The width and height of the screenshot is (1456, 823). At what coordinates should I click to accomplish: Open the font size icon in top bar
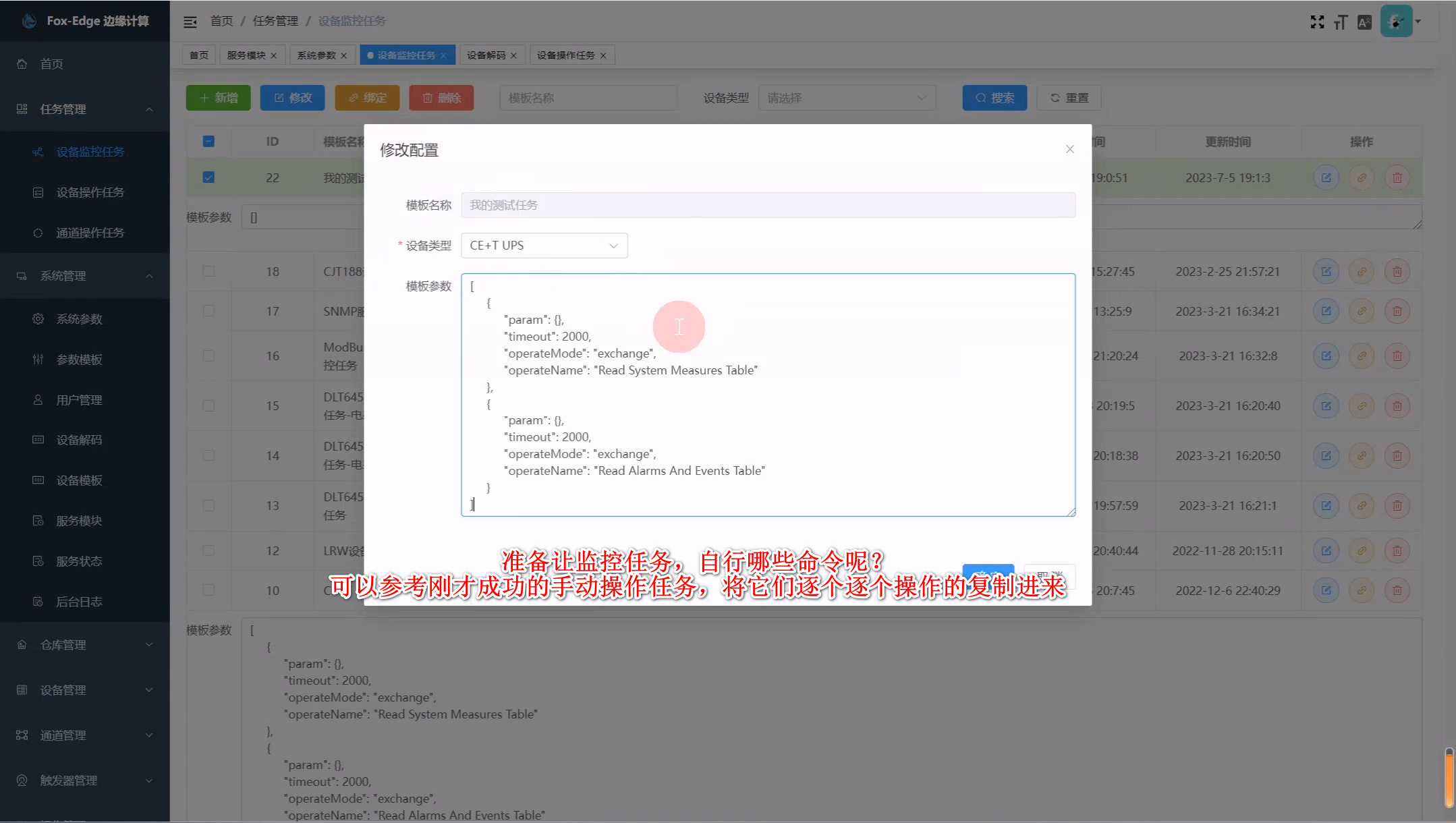pos(1341,22)
